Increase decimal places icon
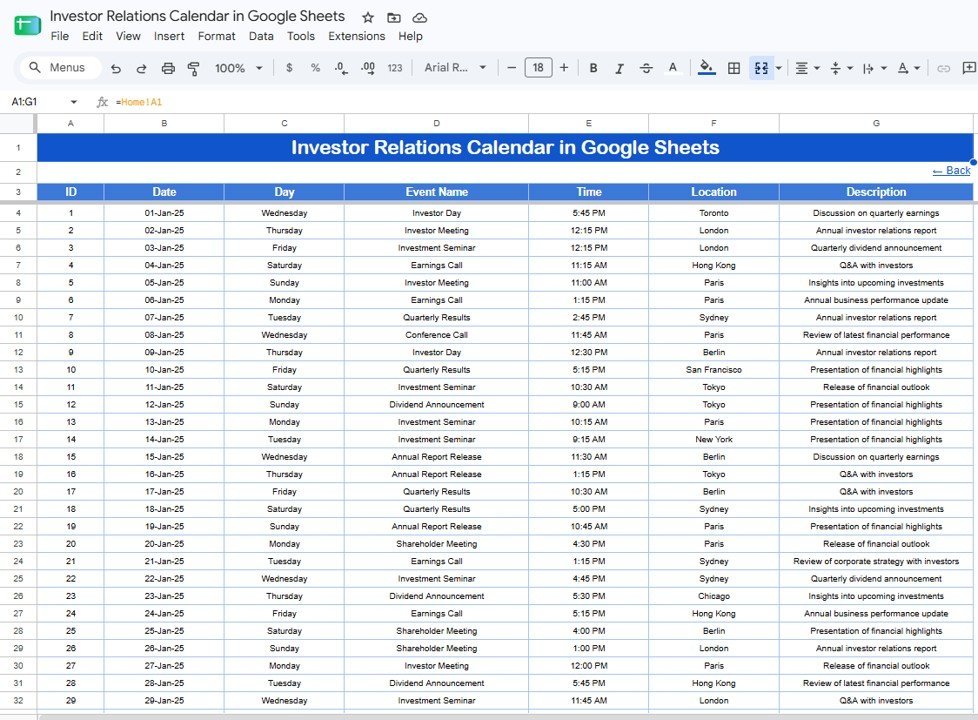 tap(368, 68)
